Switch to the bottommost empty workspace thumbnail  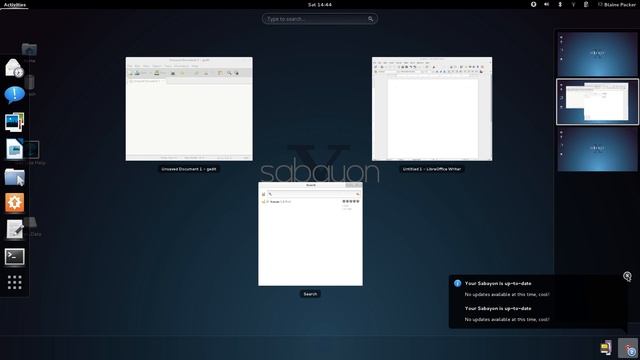597,149
